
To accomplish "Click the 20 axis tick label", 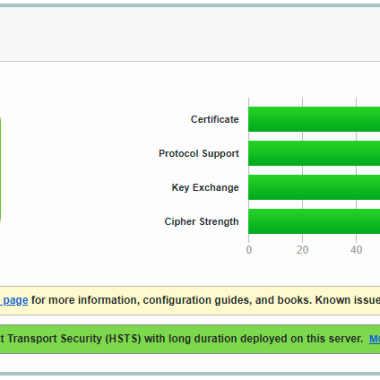I will click(302, 250).
